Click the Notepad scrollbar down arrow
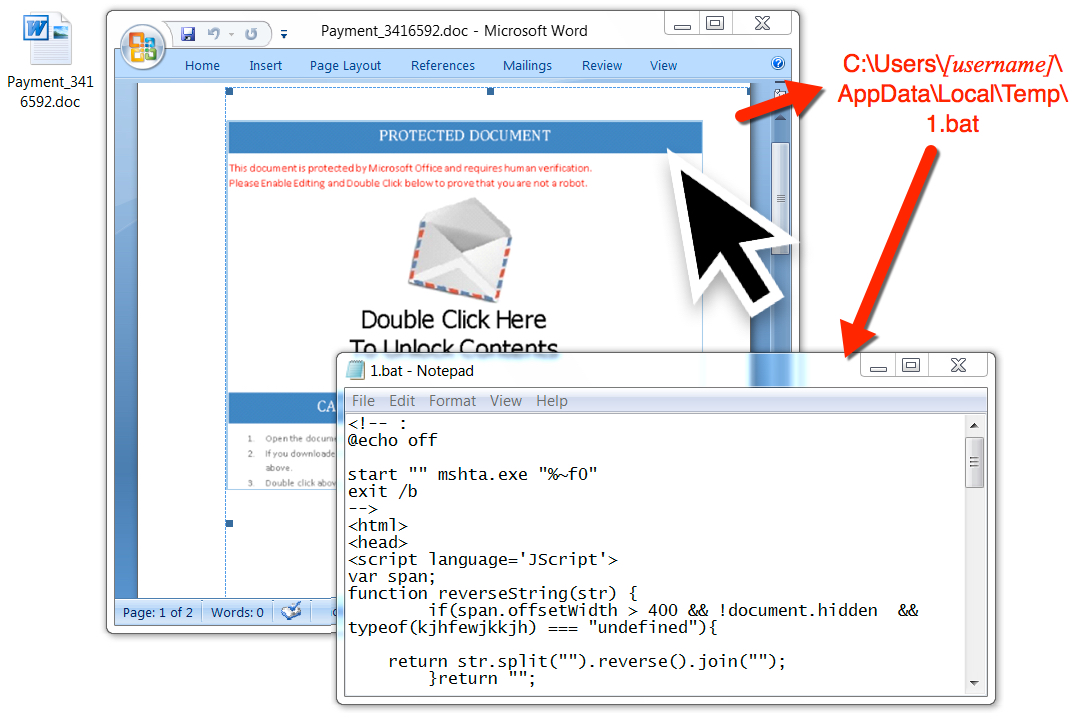Viewport: 1085px width, 719px height. (x=974, y=684)
